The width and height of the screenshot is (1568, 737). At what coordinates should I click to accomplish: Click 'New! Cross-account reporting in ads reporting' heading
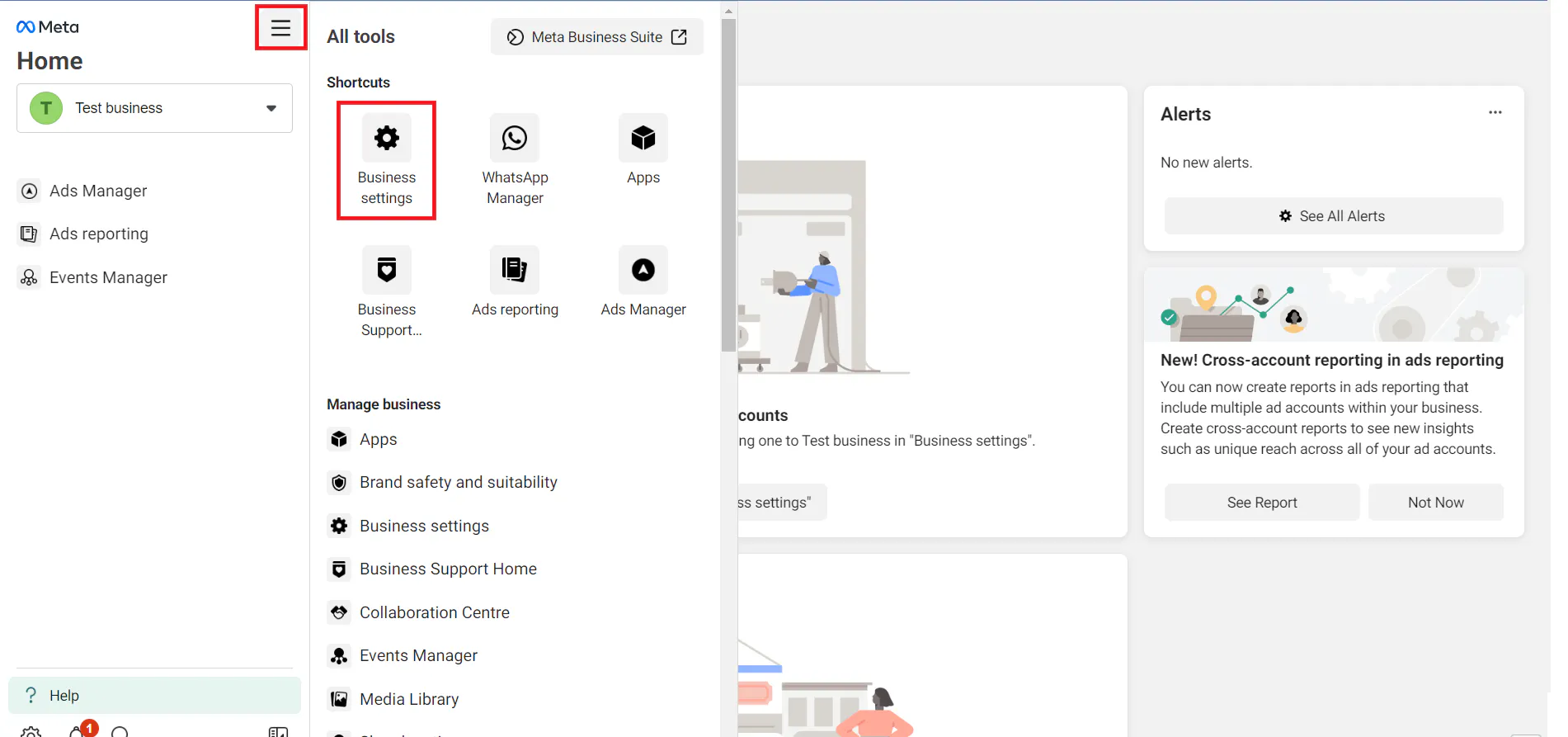point(1332,360)
